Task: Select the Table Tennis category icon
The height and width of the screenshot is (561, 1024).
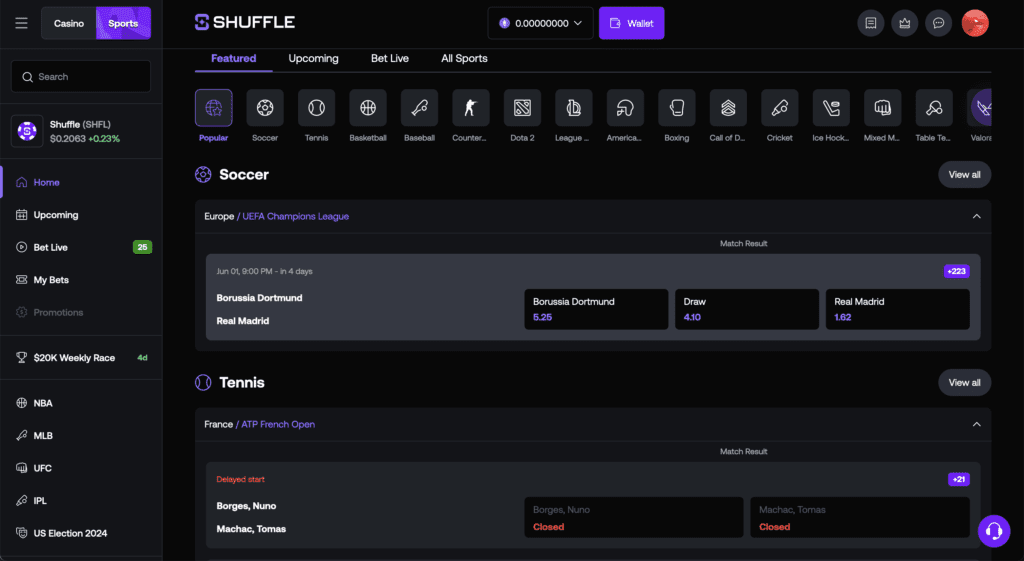Action: (934, 108)
